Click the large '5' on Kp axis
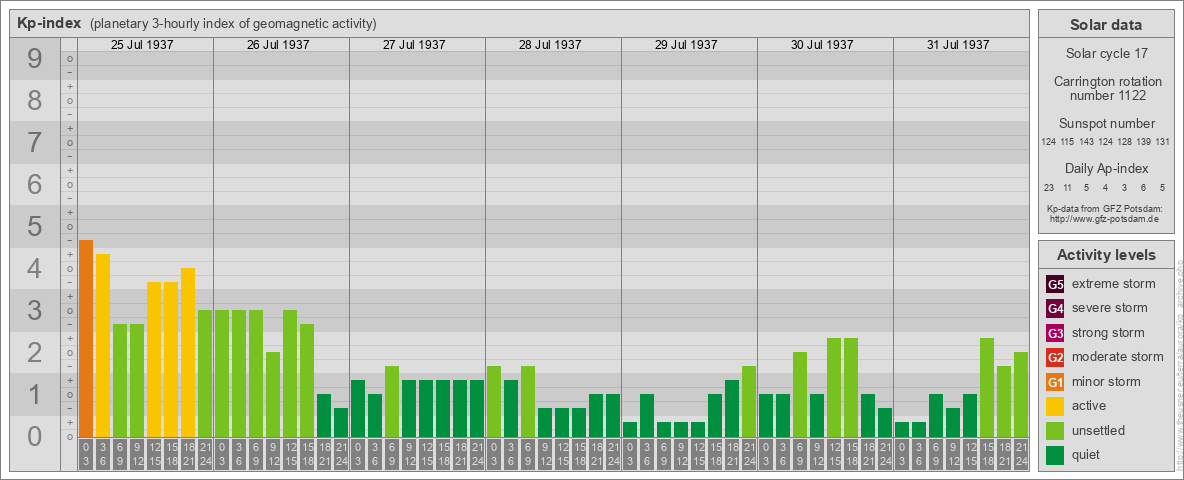Image resolution: width=1184 pixels, height=480 pixels. point(35,226)
